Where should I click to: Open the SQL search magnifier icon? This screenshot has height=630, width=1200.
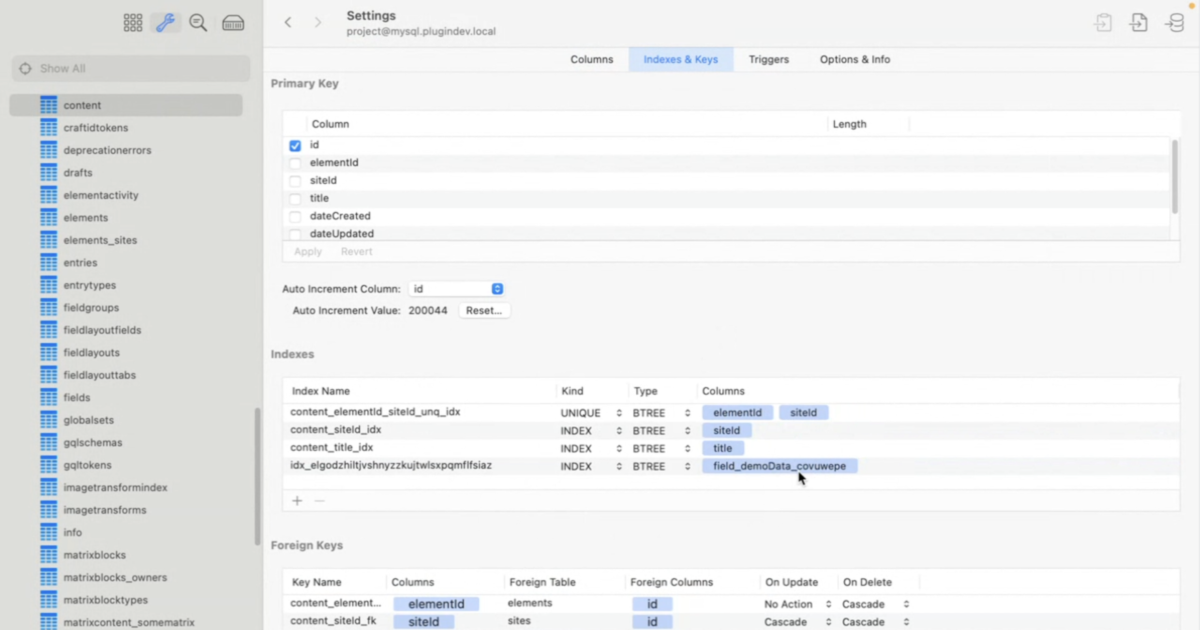(198, 22)
